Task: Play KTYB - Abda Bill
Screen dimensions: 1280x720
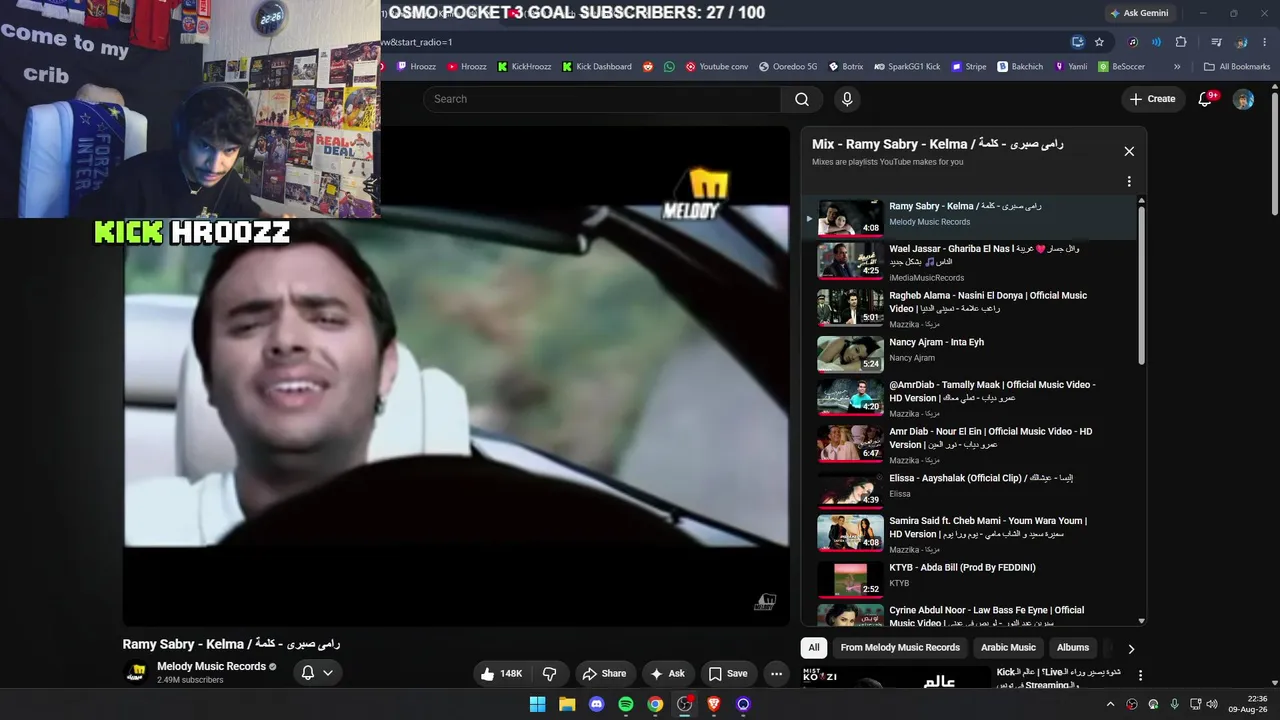Action: [x=970, y=578]
